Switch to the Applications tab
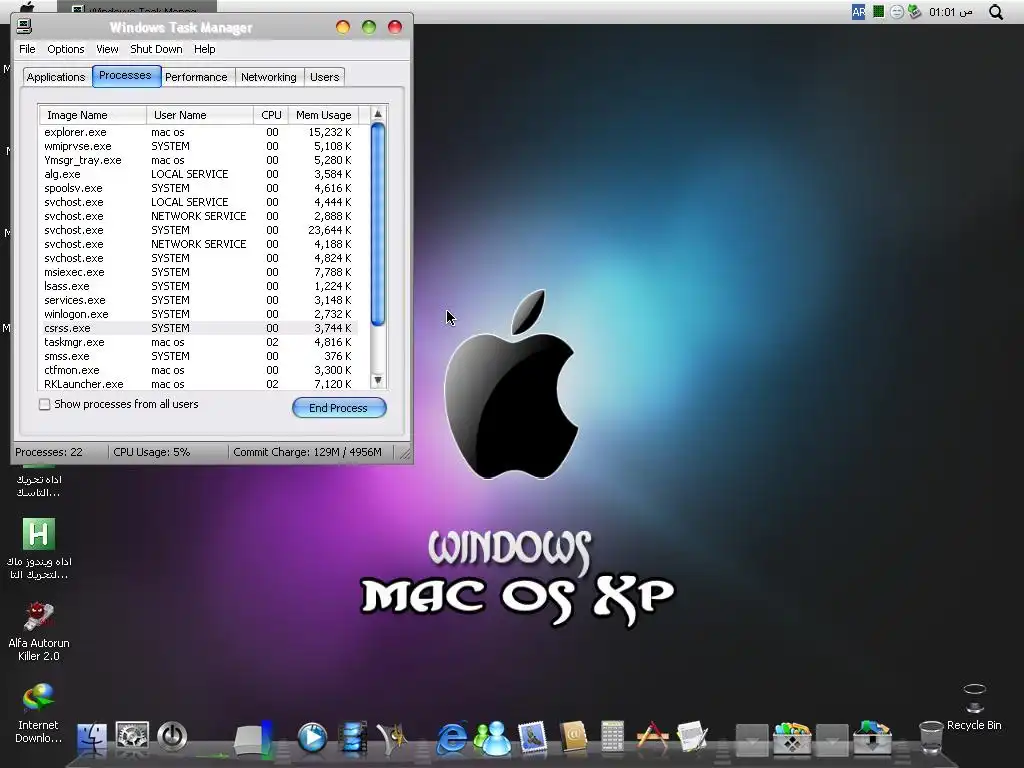The width and height of the screenshot is (1024, 768). (x=56, y=77)
